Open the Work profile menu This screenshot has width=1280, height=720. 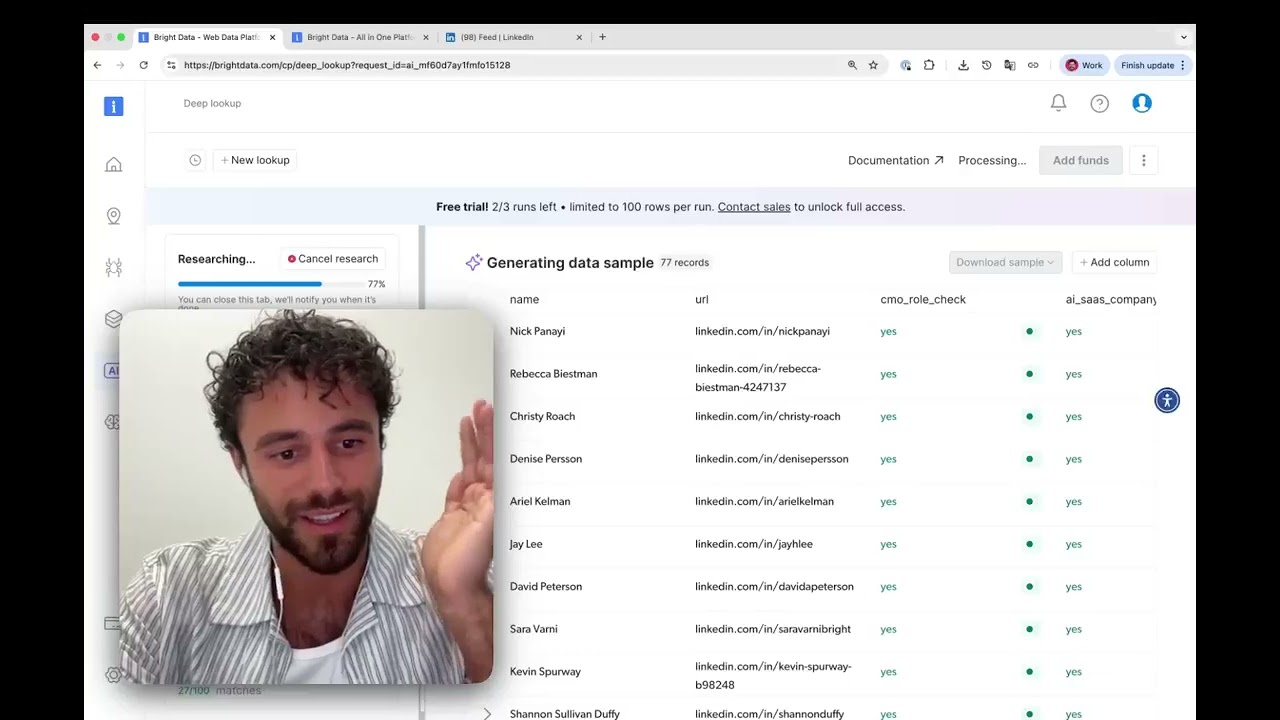tap(1084, 65)
